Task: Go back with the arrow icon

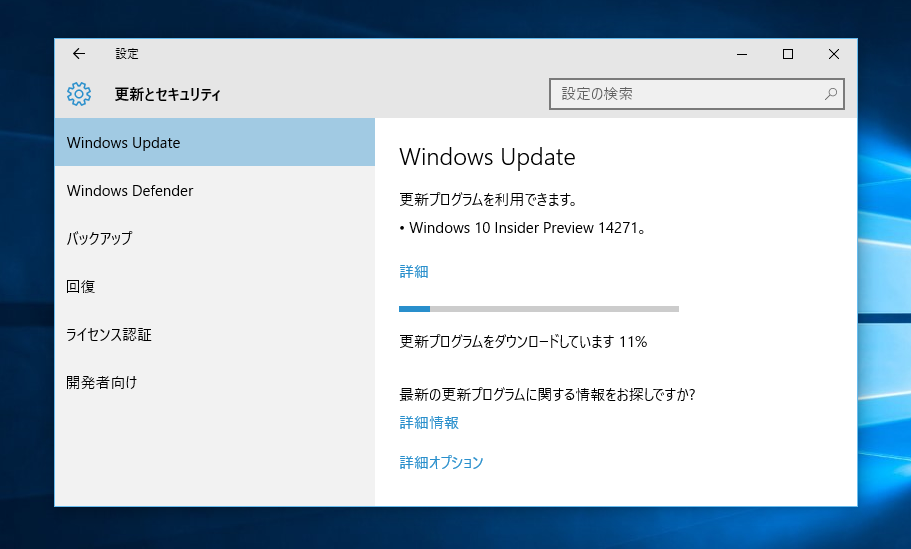Action: pyautogui.click(x=79, y=54)
